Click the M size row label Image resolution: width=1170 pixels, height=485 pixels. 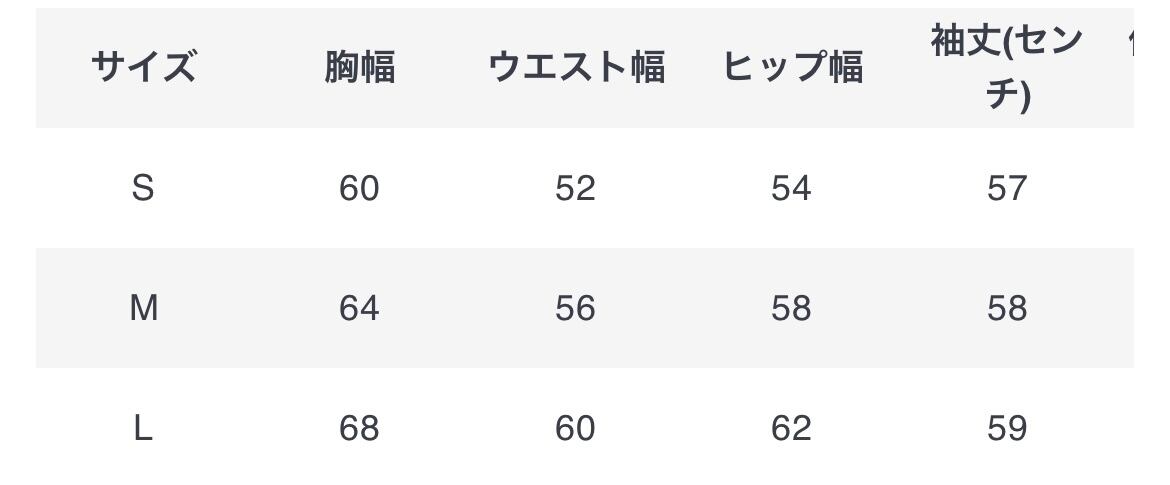[x=143, y=308]
